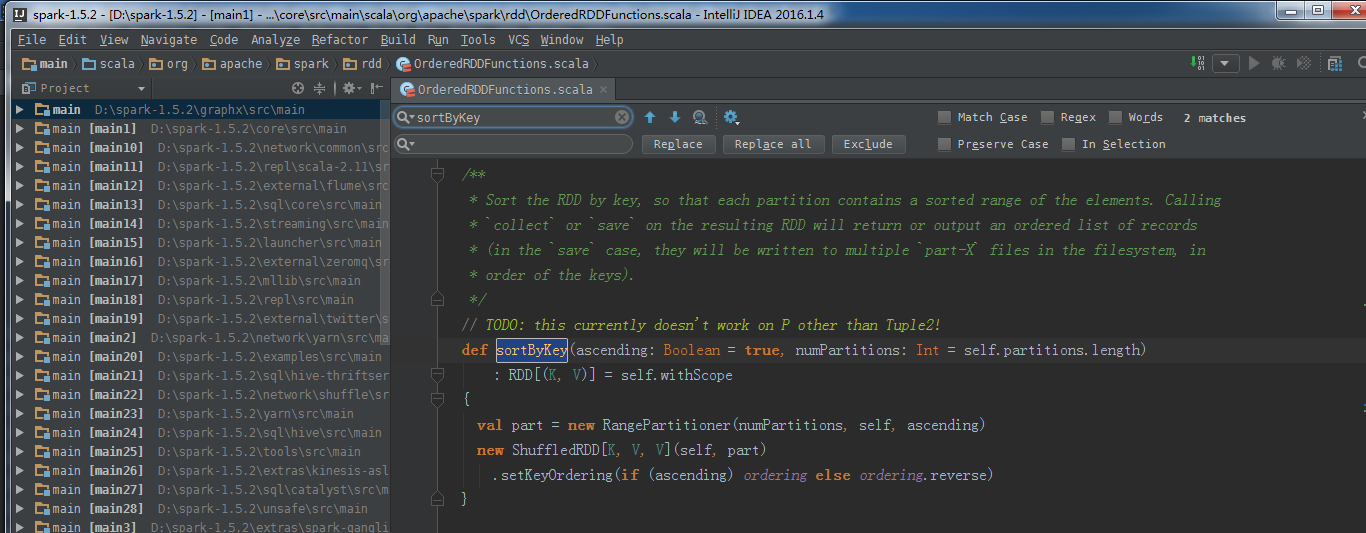Screen dimensions: 1366x533
Task: Expand the main graphx module node
Action: pyautogui.click(x=21, y=110)
